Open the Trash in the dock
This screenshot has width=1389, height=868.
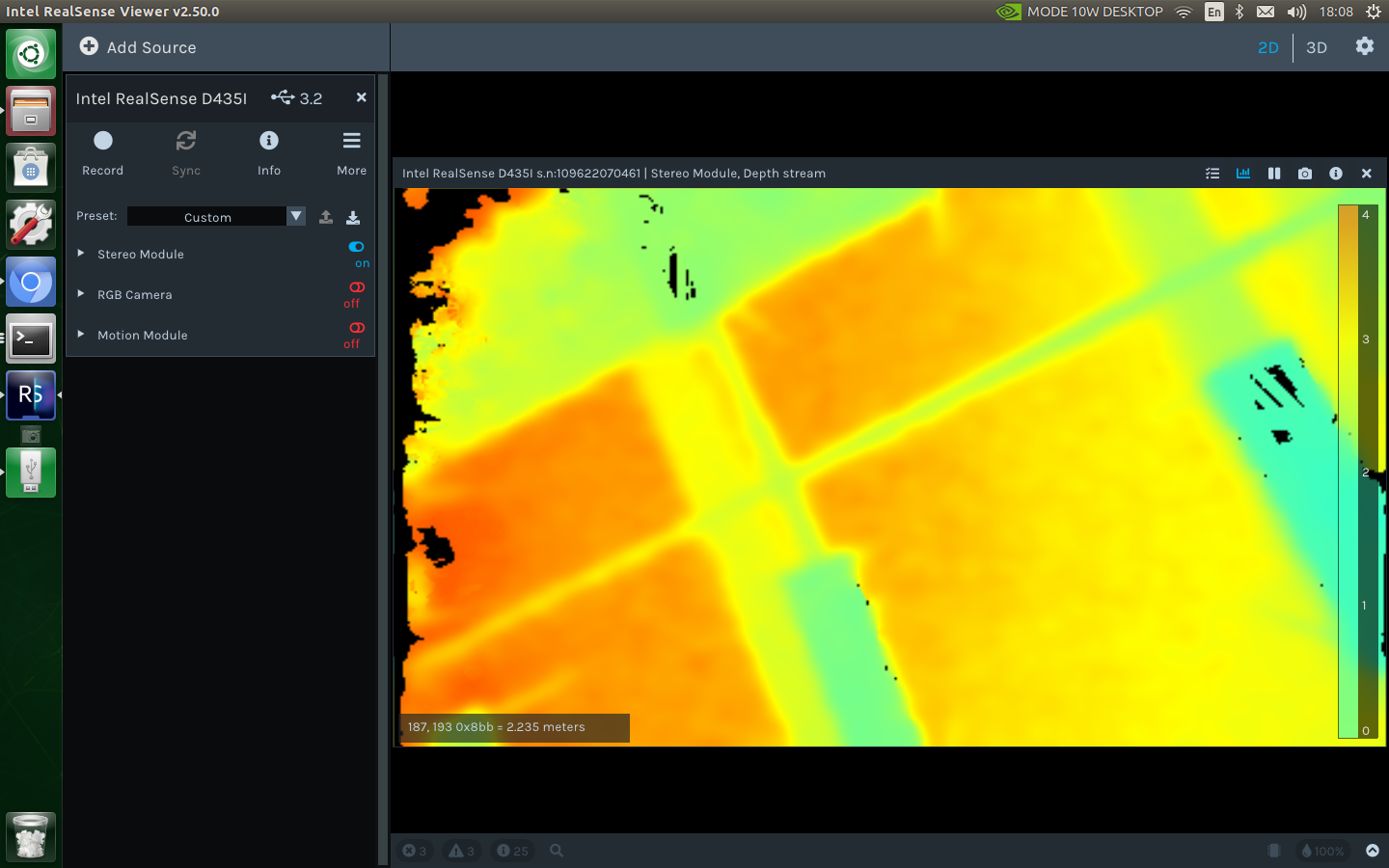(x=31, y=836)
